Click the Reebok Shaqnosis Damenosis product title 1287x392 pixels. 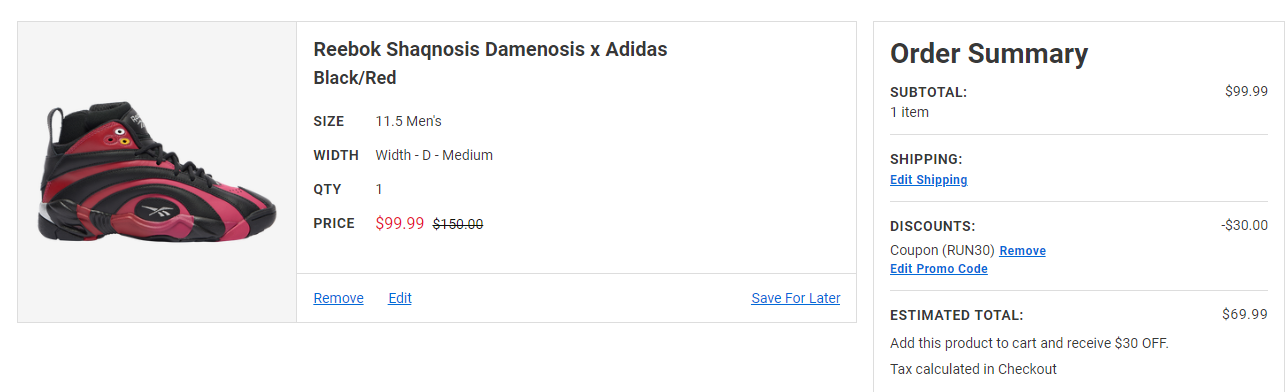490,49
